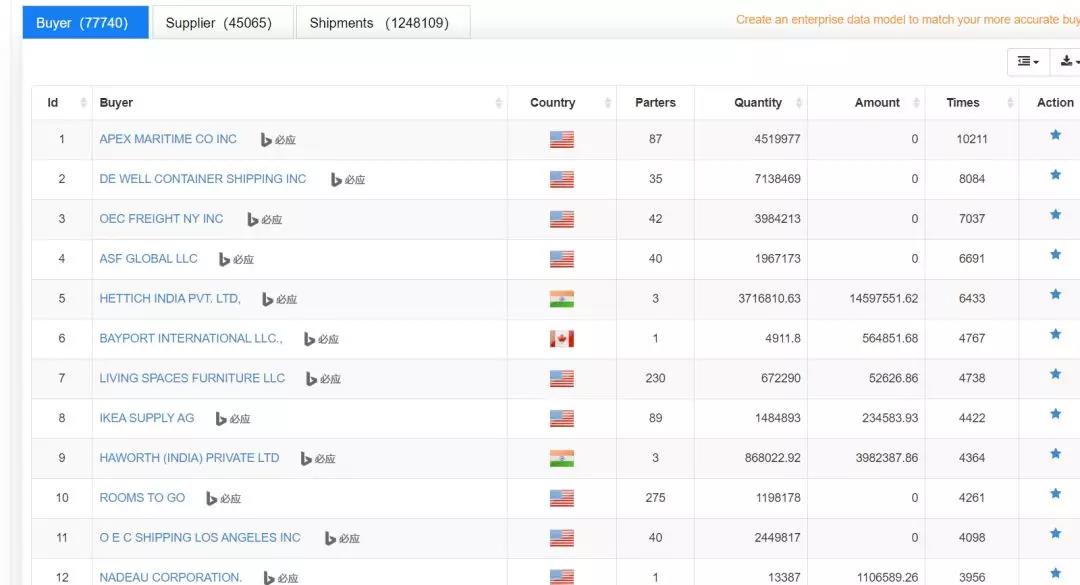Star the DE WELL CONTAINER SHIPPING row

[x=1055, y=175]
